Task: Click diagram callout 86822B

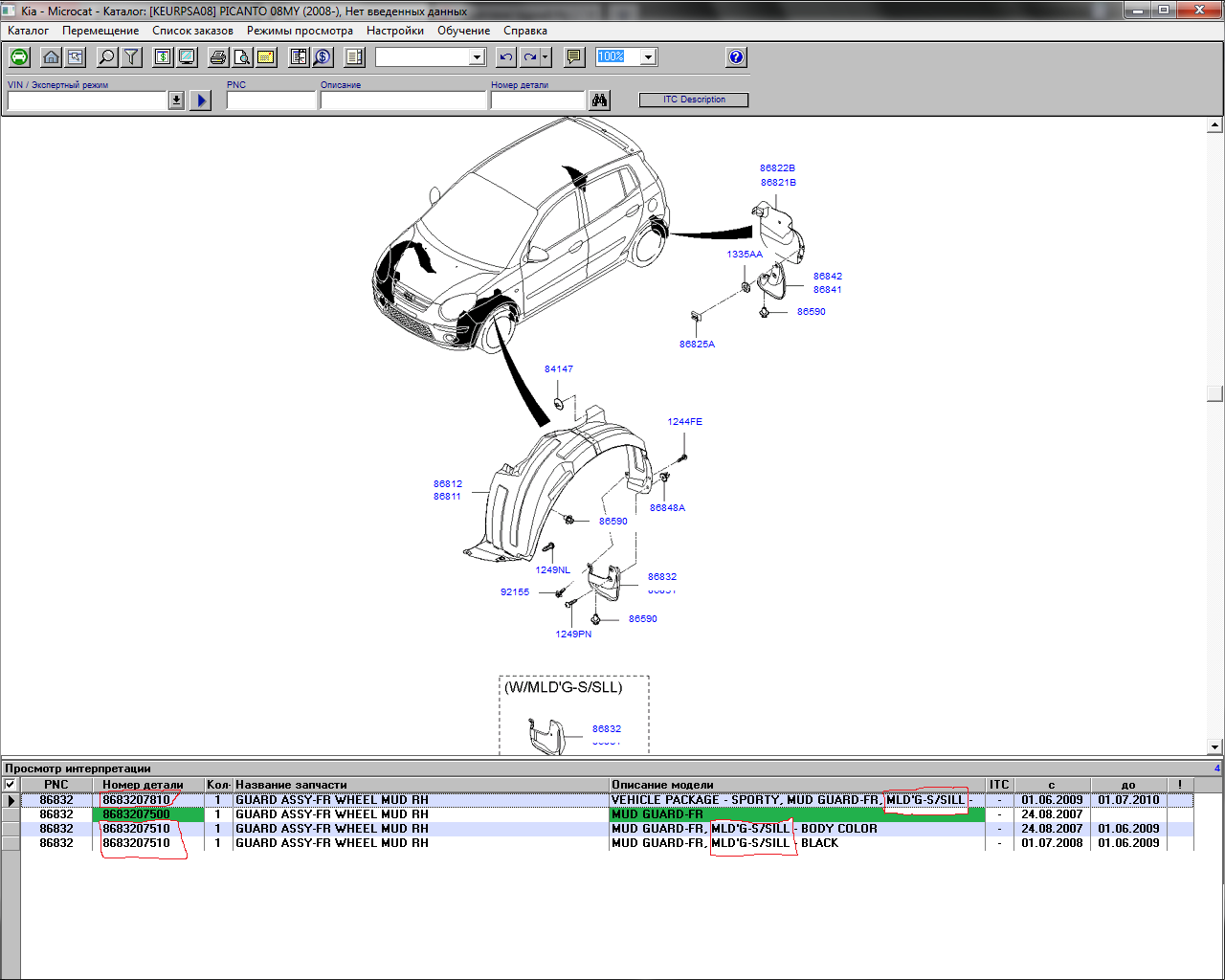Action: pos(777,168)
